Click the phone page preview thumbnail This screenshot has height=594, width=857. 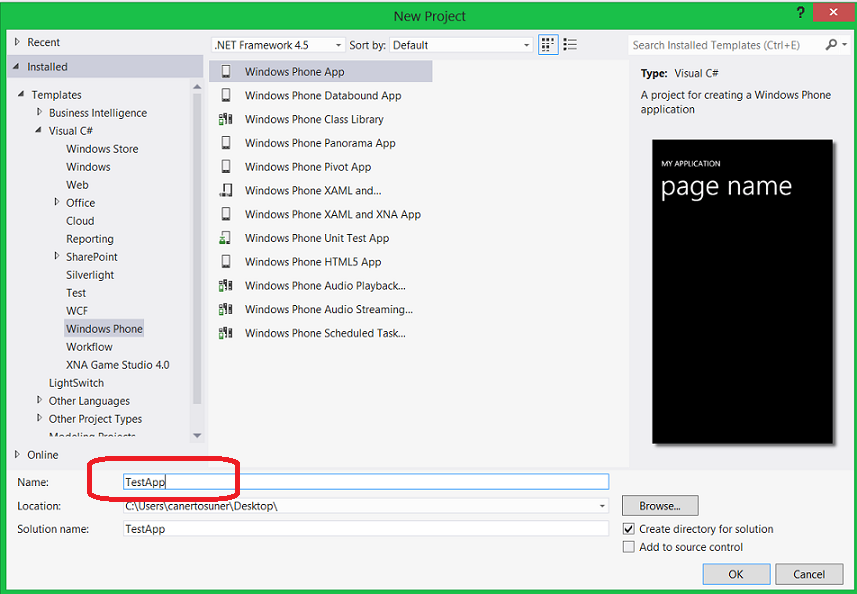[742, 291]
